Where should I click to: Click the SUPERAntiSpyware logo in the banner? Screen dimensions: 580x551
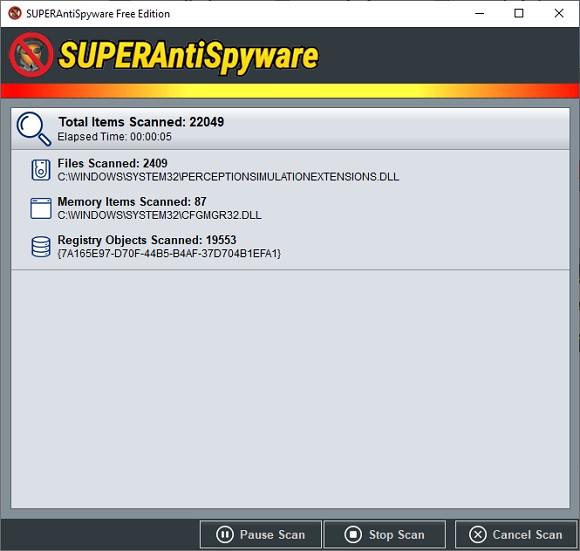31,55
